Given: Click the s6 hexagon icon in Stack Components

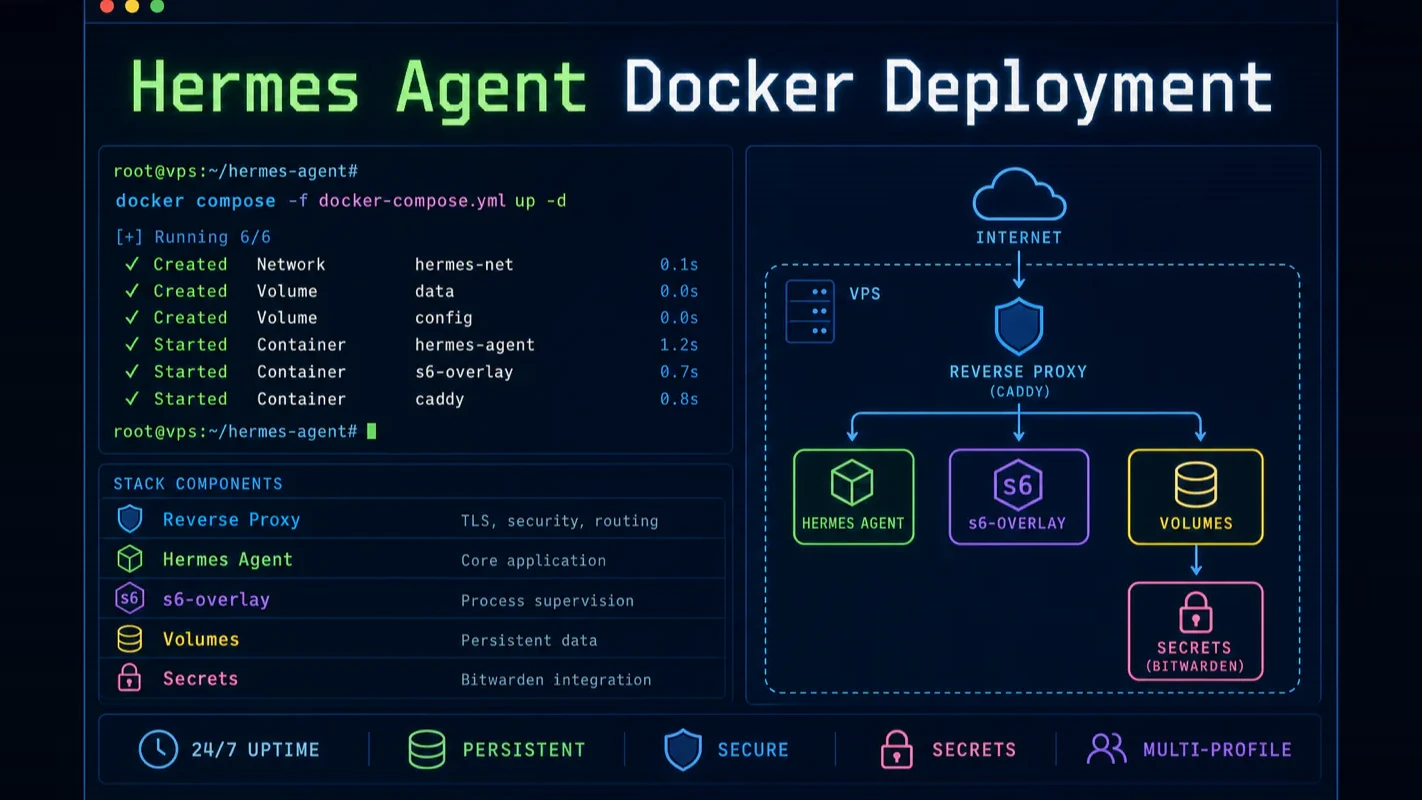Looking at the screenshot, I should [130, 599].
